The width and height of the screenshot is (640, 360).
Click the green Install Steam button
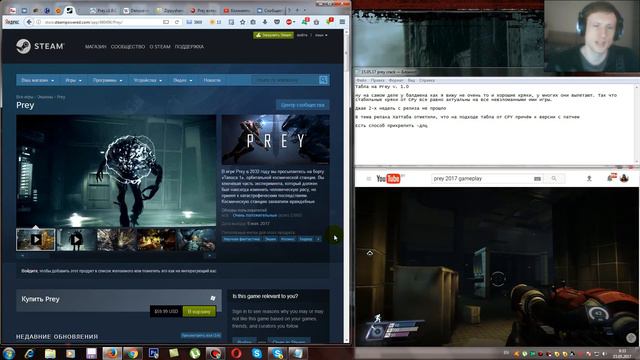[x=273, y=35]
